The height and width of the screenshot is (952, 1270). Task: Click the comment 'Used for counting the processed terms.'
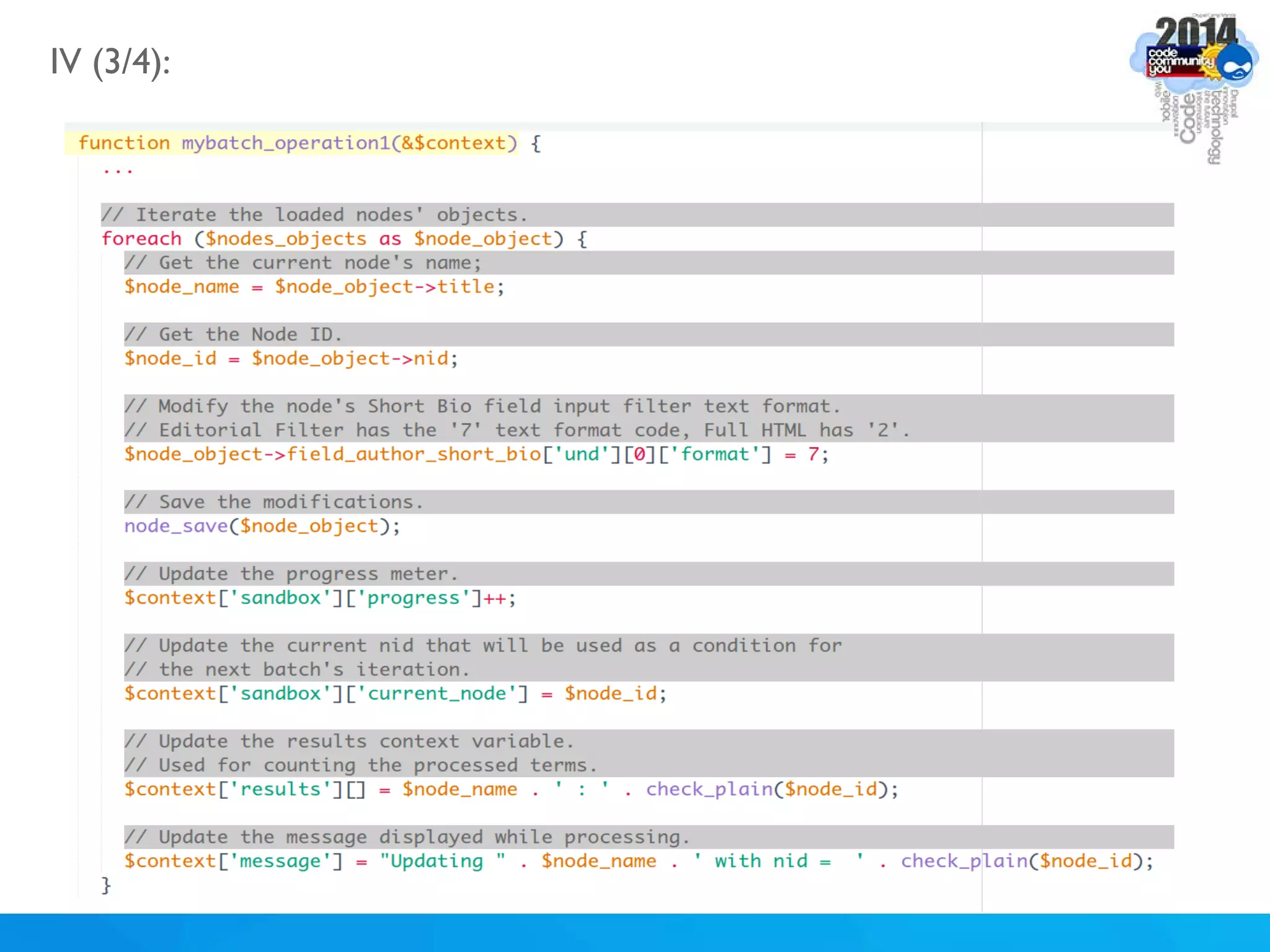click(x=361, y=765)
